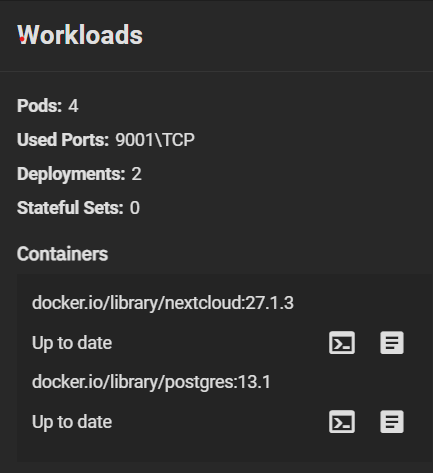Click the Deployments label

pyautogui.click(x=71, y=174)
